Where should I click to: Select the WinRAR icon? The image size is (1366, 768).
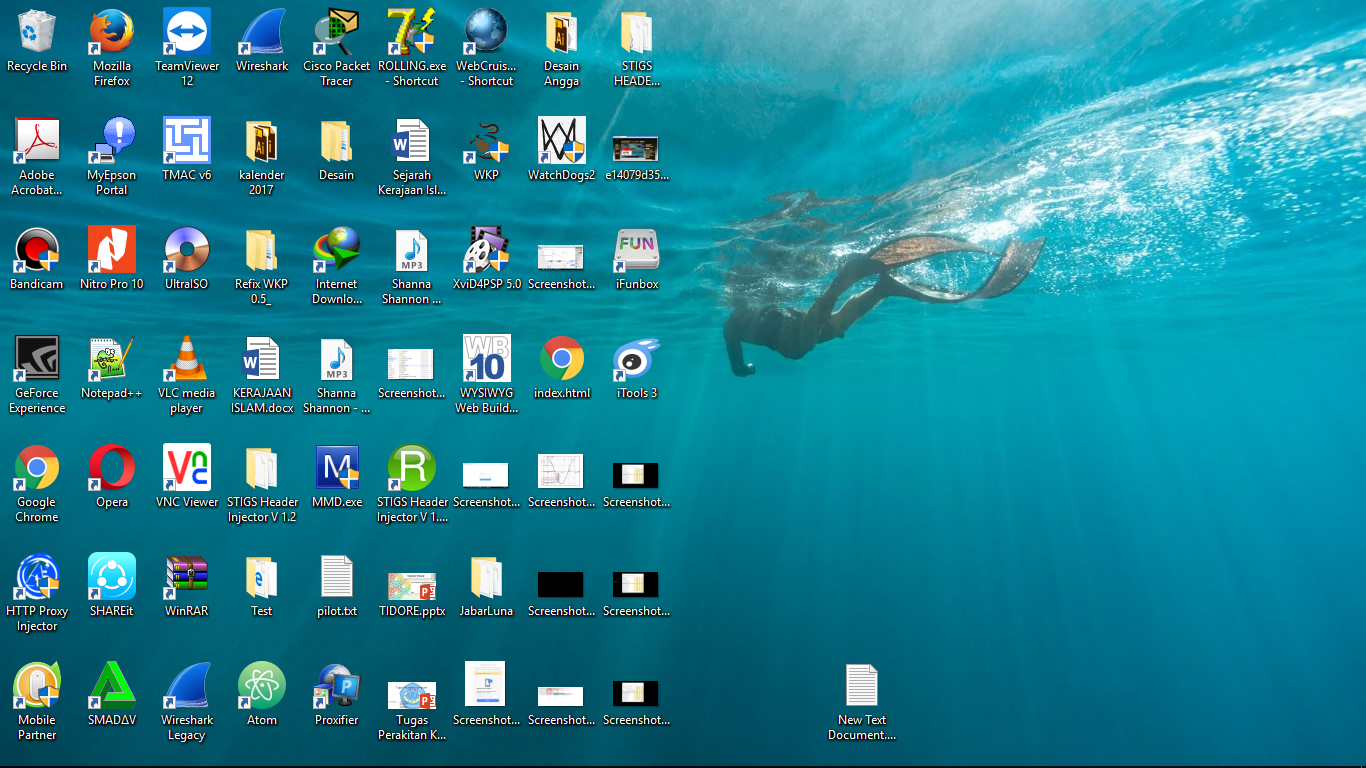coord(187,577)
